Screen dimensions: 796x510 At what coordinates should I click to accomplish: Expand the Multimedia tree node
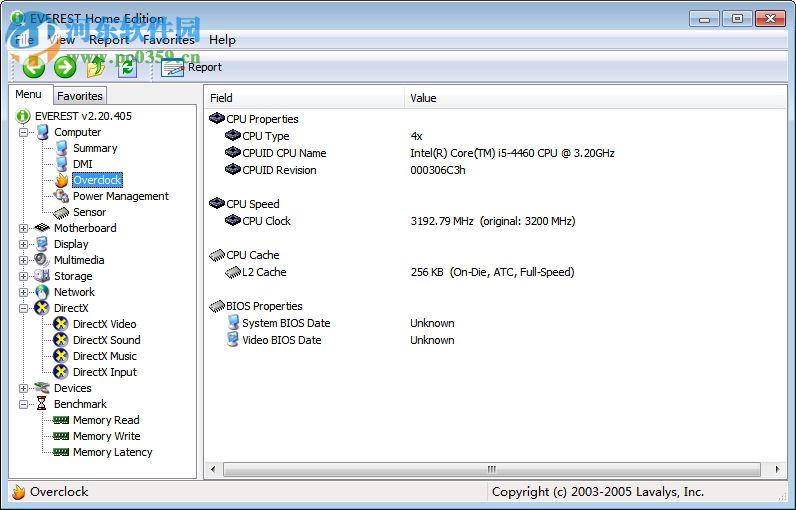23,260
